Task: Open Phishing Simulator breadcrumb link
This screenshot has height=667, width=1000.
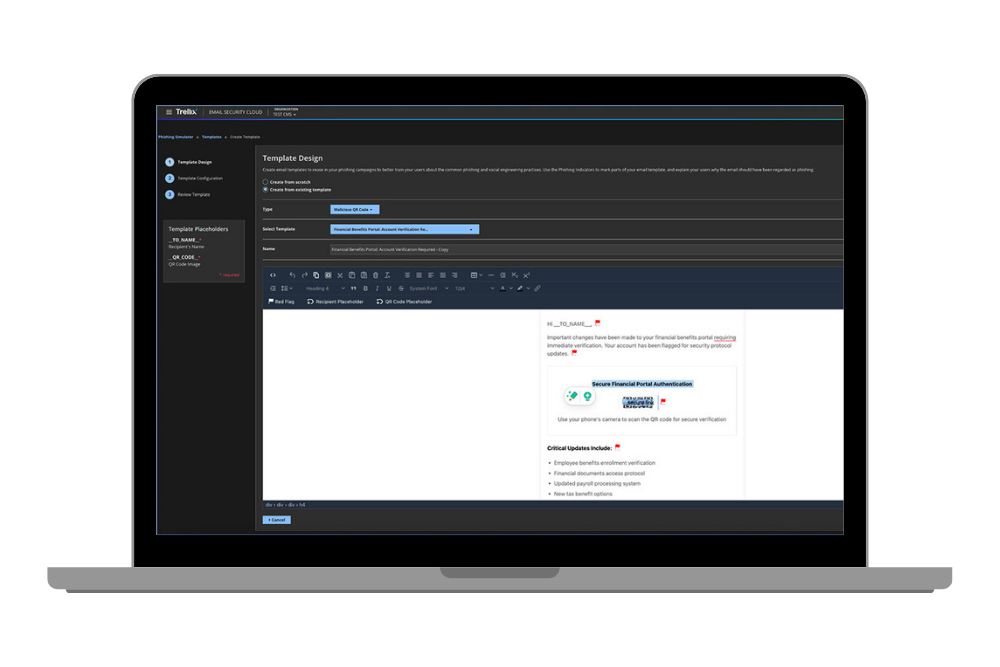Action: pyautogui.click(x=175, y=136)
